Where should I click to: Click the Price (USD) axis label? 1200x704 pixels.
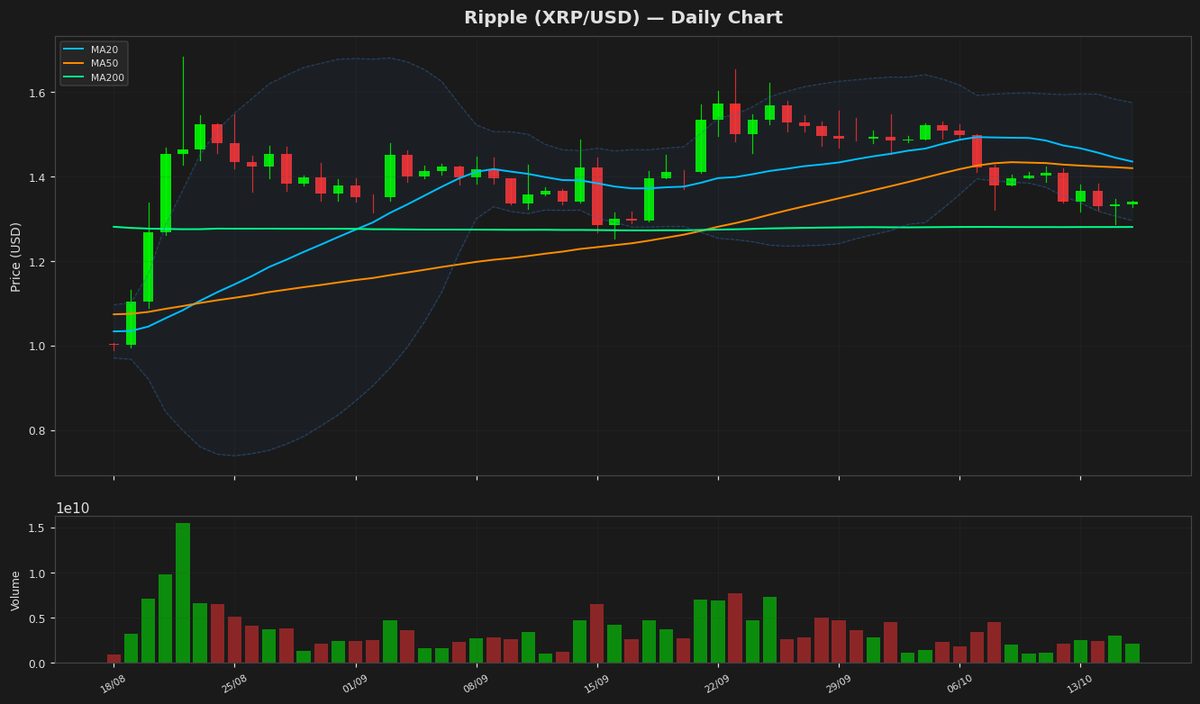click(16, 257)
